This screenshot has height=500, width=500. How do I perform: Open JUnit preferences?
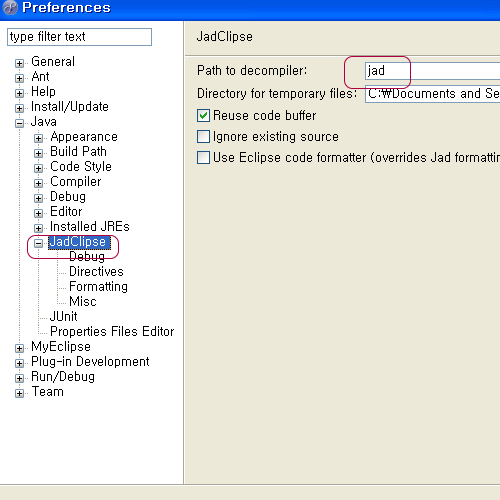coord(63,316)
